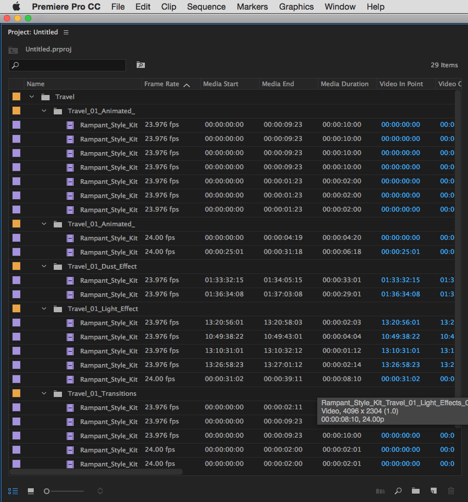The height and width of the screenshot is (502, 468).
Task: Click the Project: Untitled panel tab
Action: [x=33, y=32]
